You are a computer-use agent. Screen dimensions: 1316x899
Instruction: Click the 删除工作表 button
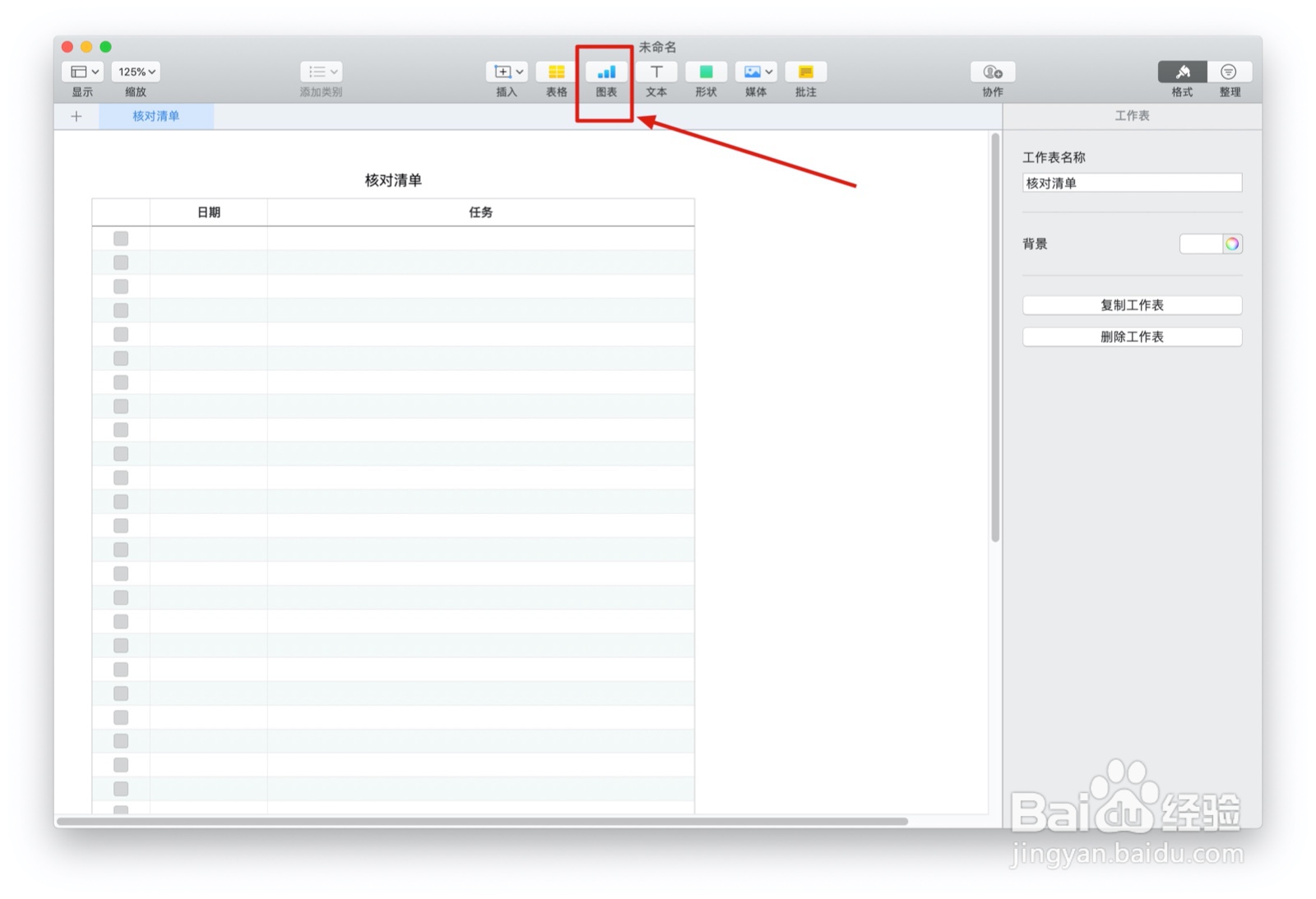1132,336
